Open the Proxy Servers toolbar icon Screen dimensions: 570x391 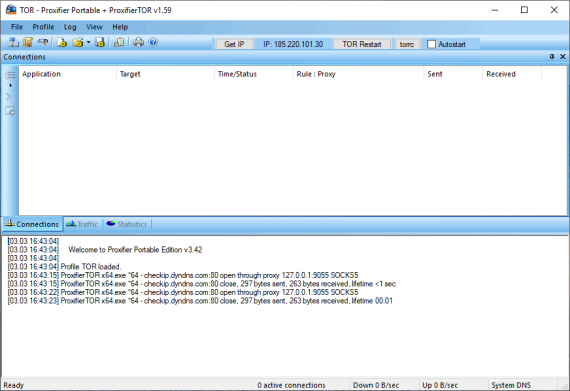click(13, 43)
